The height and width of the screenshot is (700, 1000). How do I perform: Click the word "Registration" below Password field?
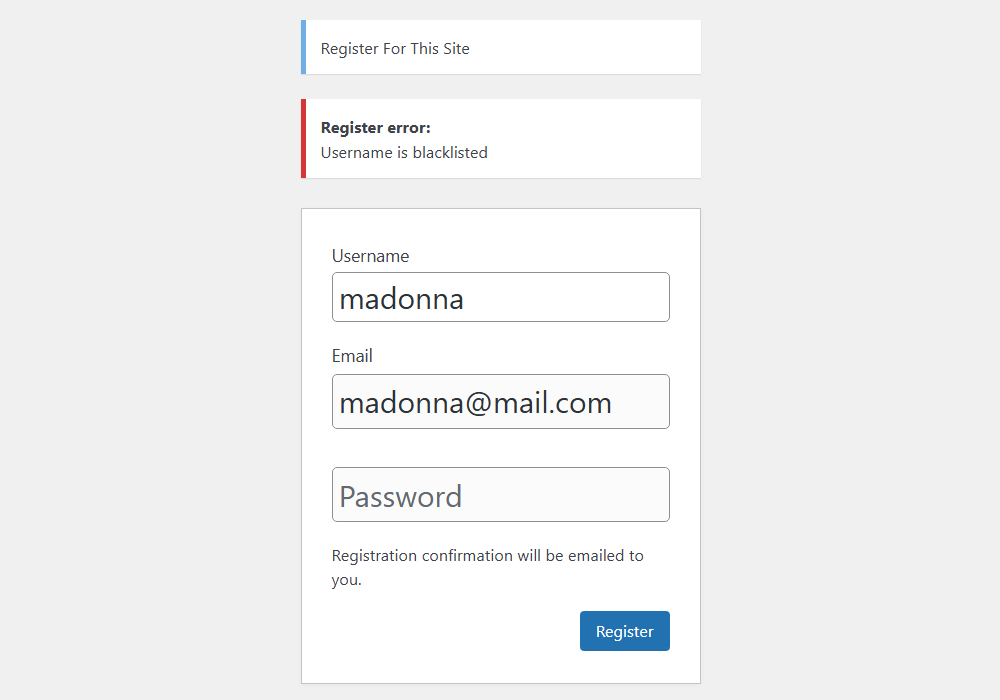click(x=374, y=555)
